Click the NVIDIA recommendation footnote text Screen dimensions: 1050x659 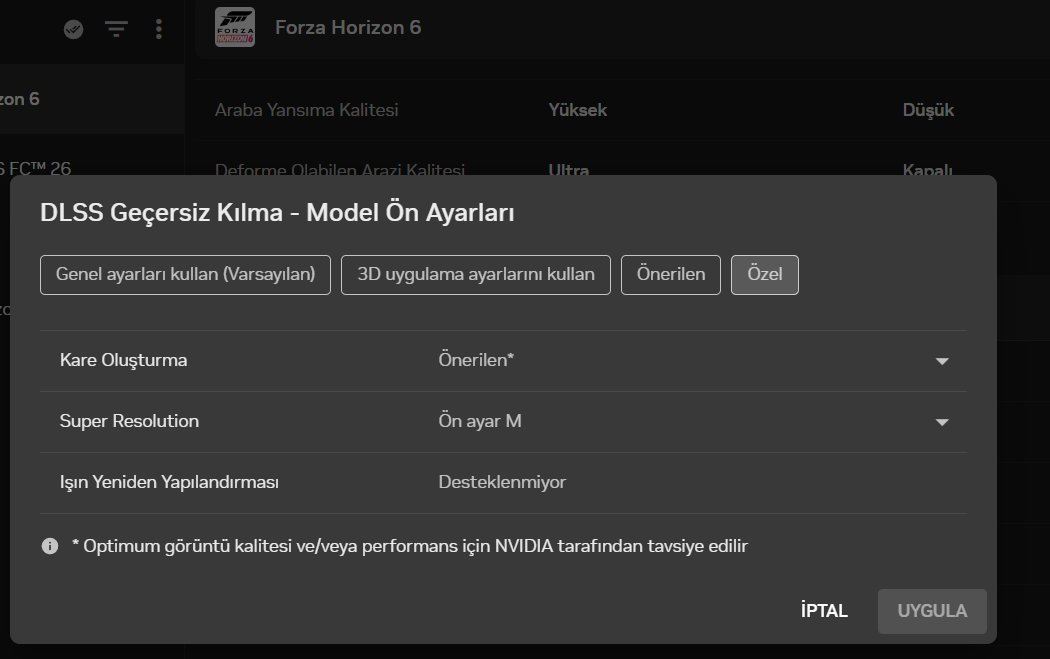pyautogui.click(x=410, y=546)
